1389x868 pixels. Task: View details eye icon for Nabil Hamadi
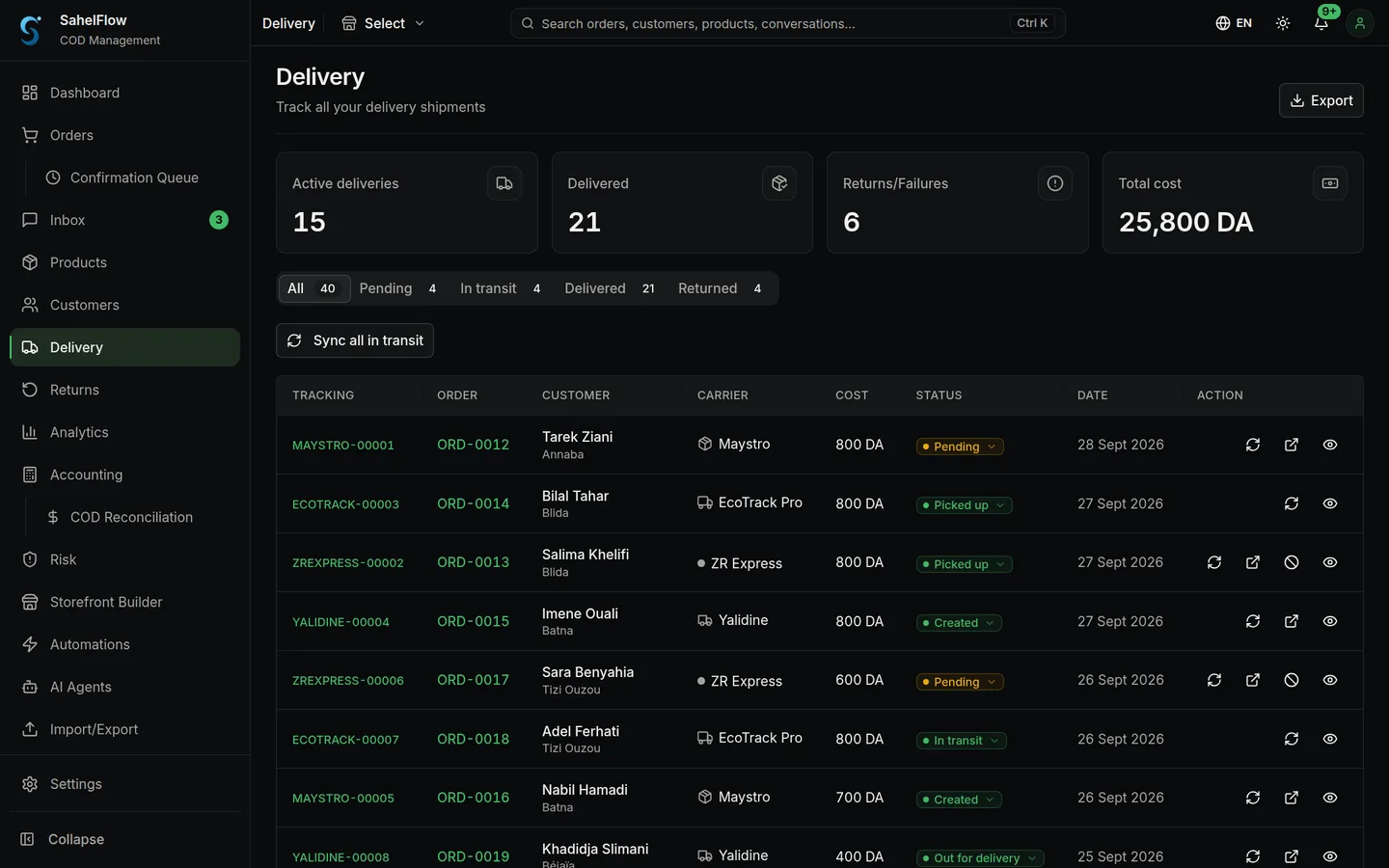(x=1329, y=798)
